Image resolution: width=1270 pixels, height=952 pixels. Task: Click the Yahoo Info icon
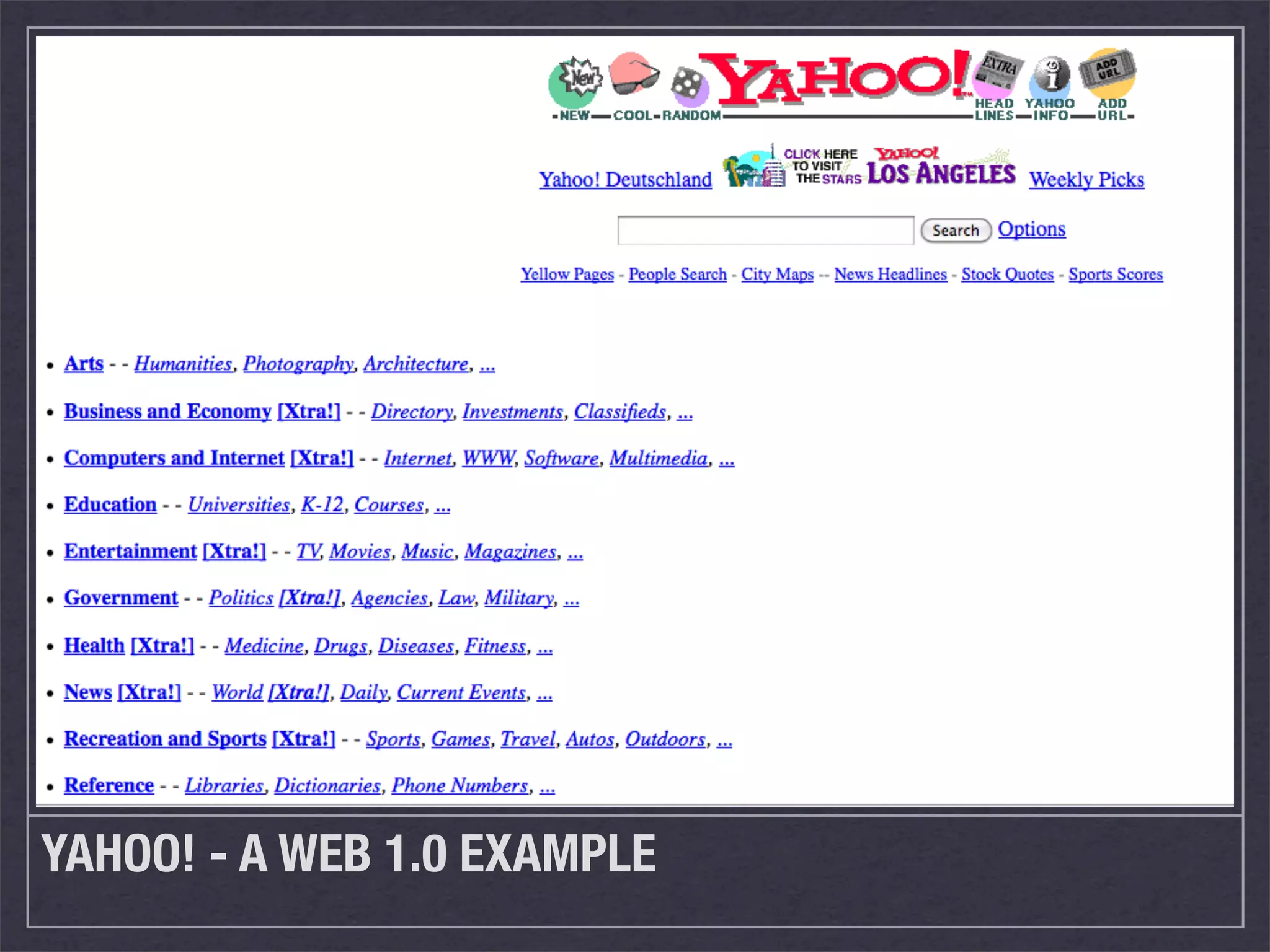tap(1049, 77)
